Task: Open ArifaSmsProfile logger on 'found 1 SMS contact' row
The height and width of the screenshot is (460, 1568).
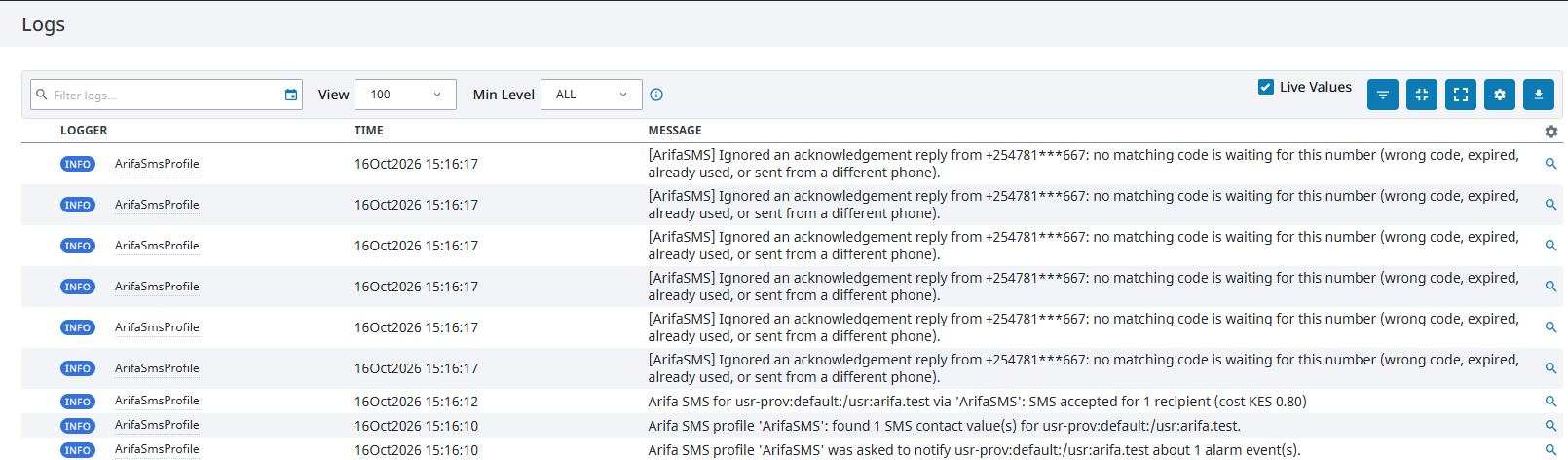Action: point(157,425)
